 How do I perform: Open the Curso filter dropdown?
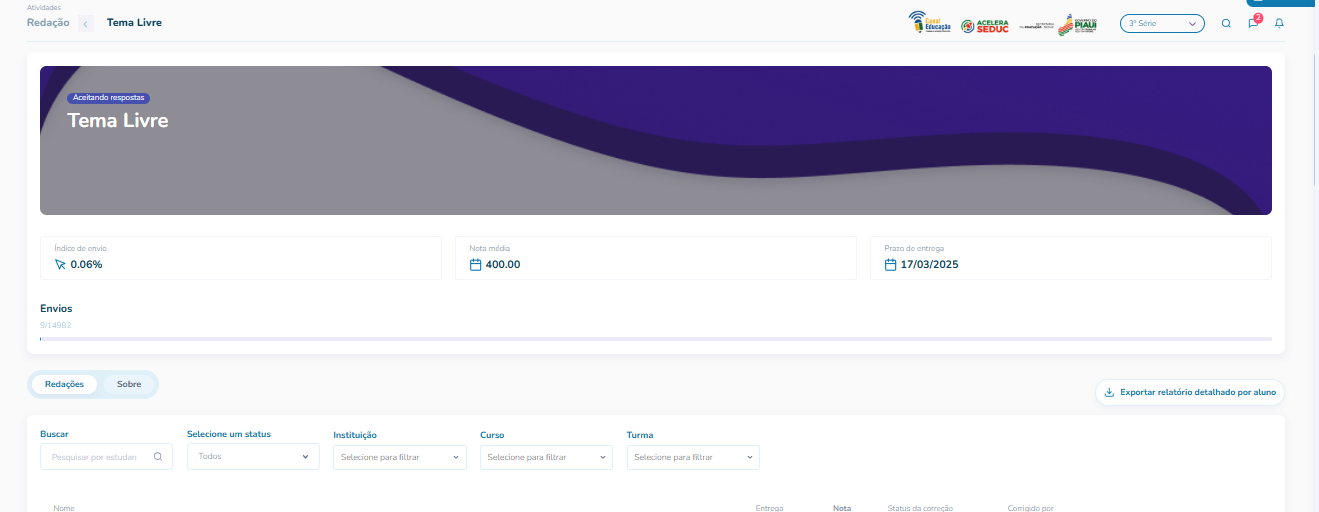coord(546,457)
